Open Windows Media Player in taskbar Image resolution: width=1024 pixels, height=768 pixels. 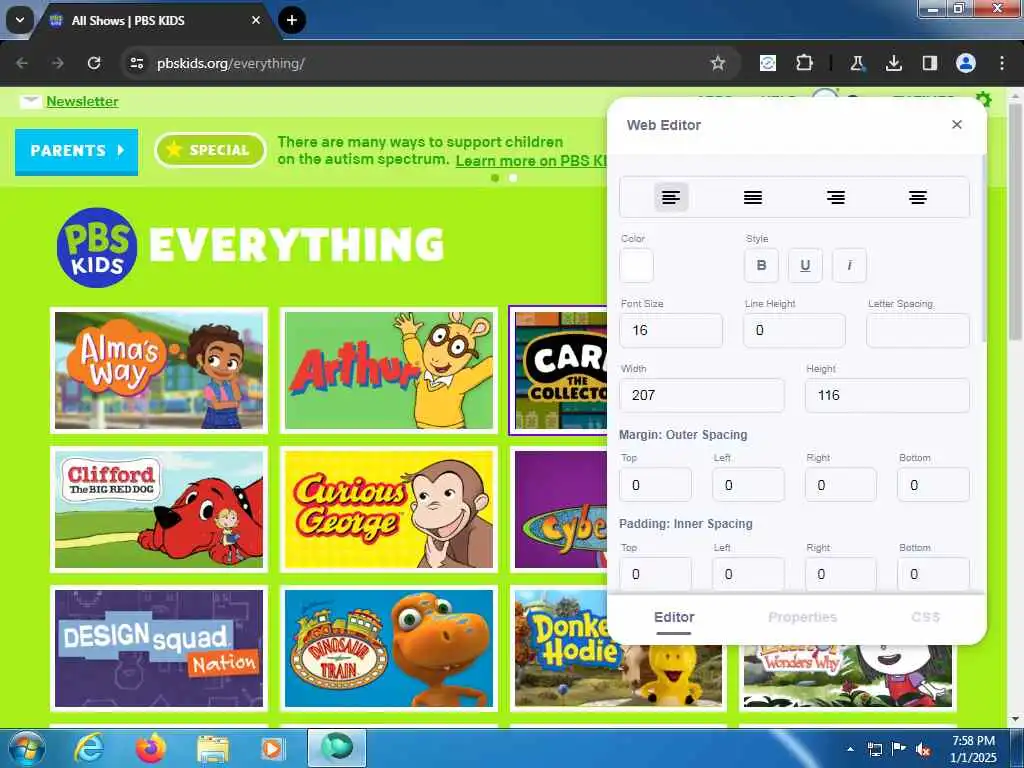(272, 748)
